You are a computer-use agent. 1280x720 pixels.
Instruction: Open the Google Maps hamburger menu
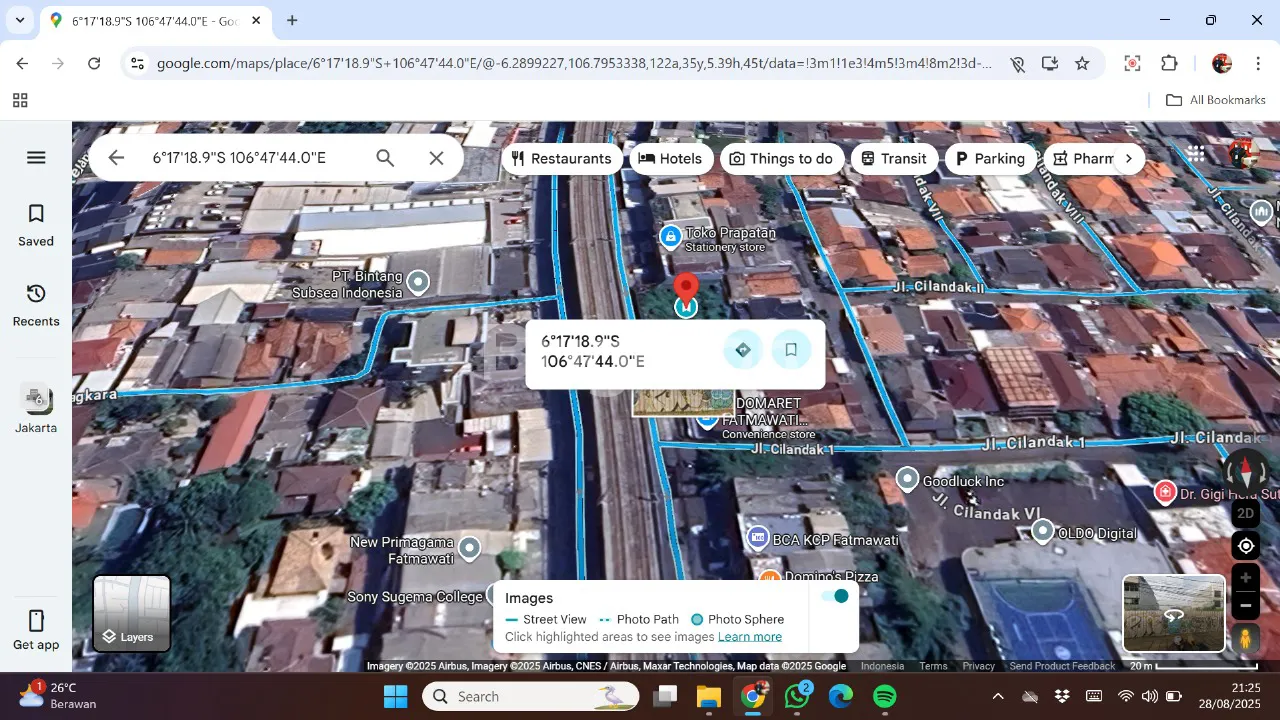click(x=36, y=157)
